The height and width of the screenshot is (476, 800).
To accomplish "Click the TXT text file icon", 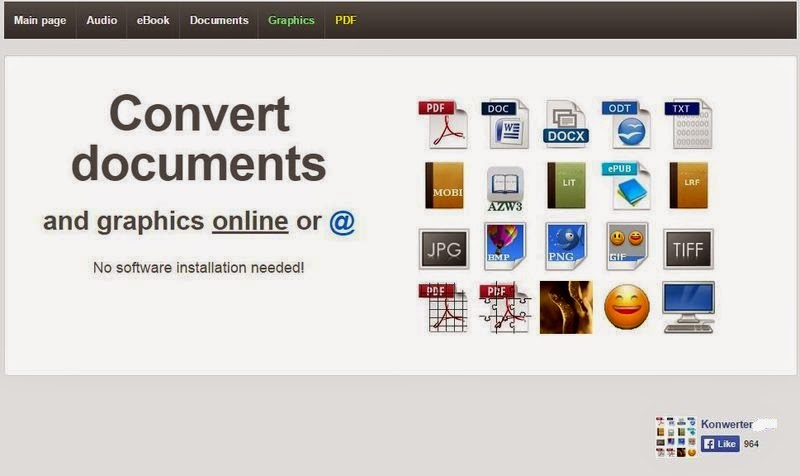I will click(688, 124).
